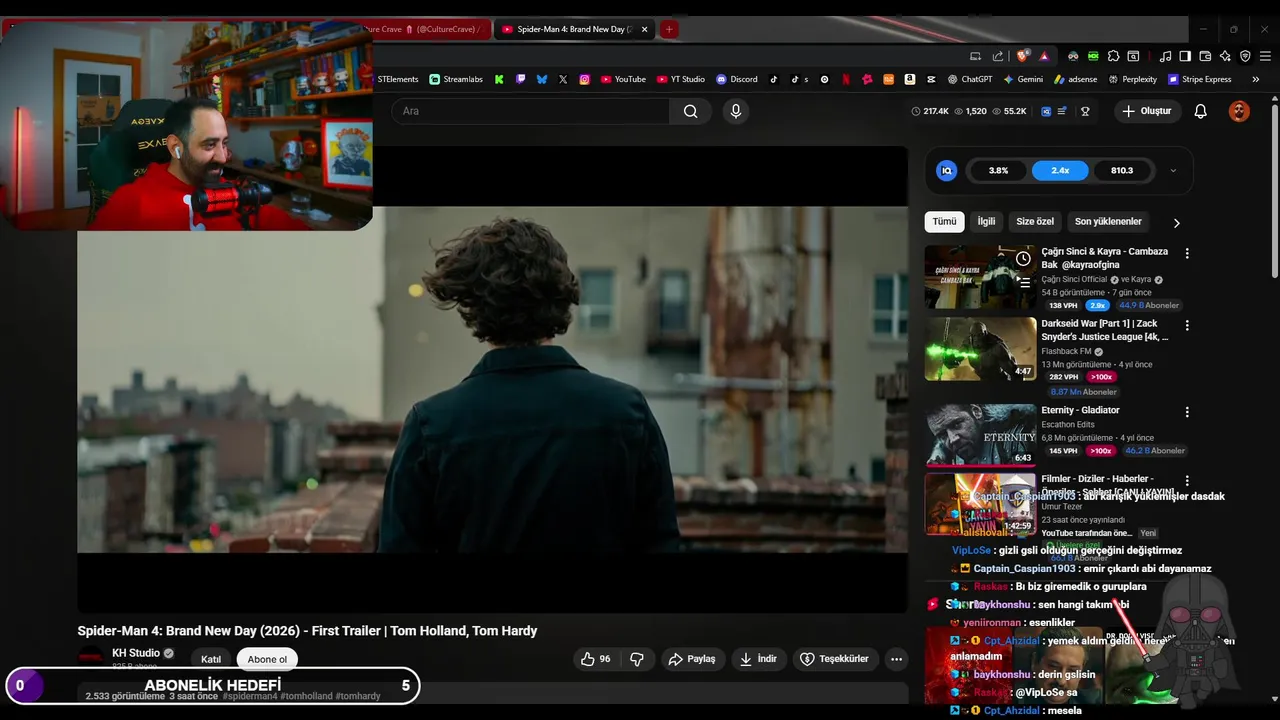
Task: Click the #spiderman4 hashtag link
Action: (250, 696)
